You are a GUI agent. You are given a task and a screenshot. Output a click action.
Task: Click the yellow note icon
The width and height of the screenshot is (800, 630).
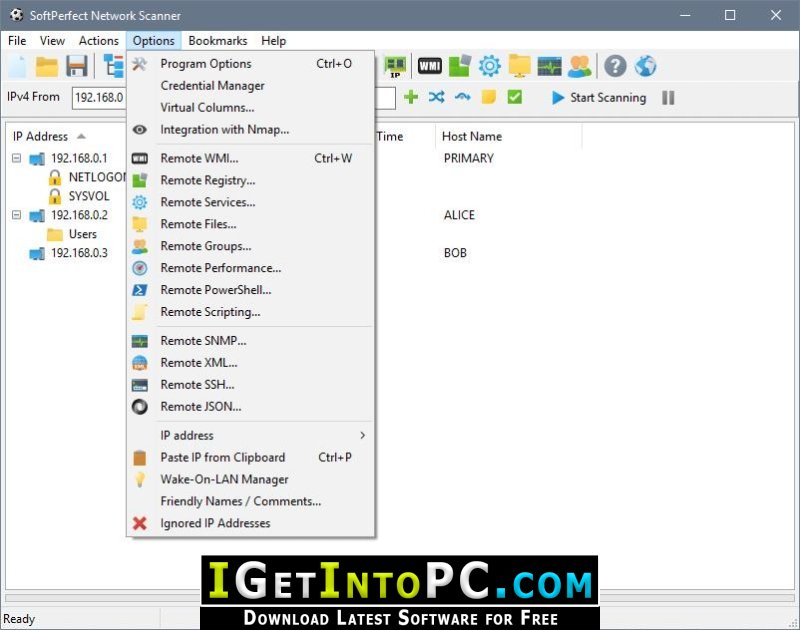[488, 97]
